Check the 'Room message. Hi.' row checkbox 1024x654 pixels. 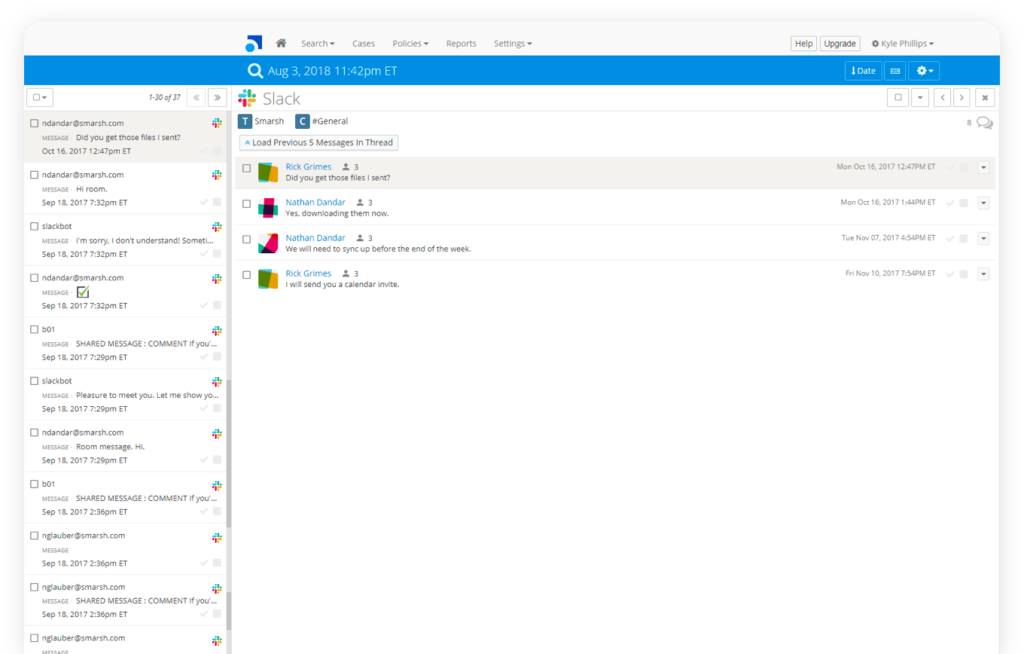34,433
